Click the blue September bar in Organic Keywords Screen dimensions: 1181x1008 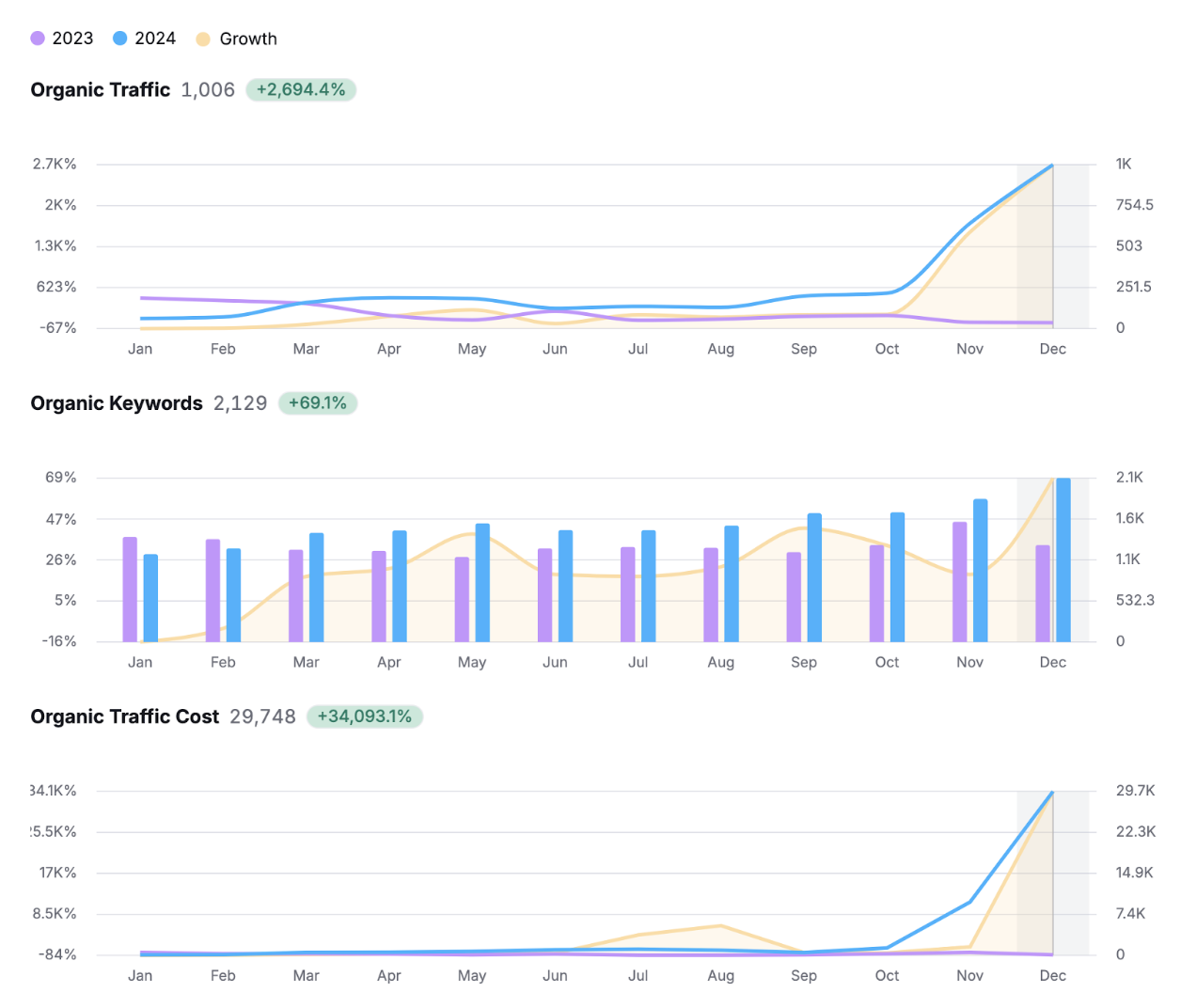814,577
